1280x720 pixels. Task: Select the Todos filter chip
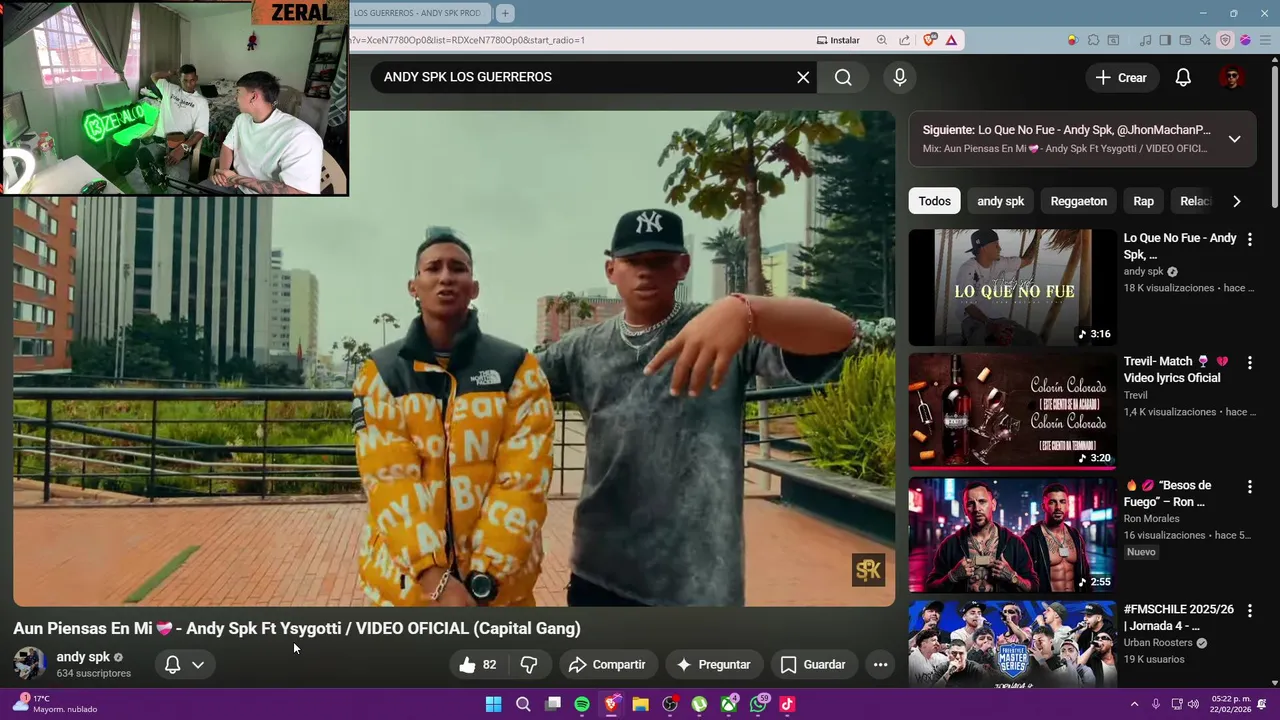point(934,201)
